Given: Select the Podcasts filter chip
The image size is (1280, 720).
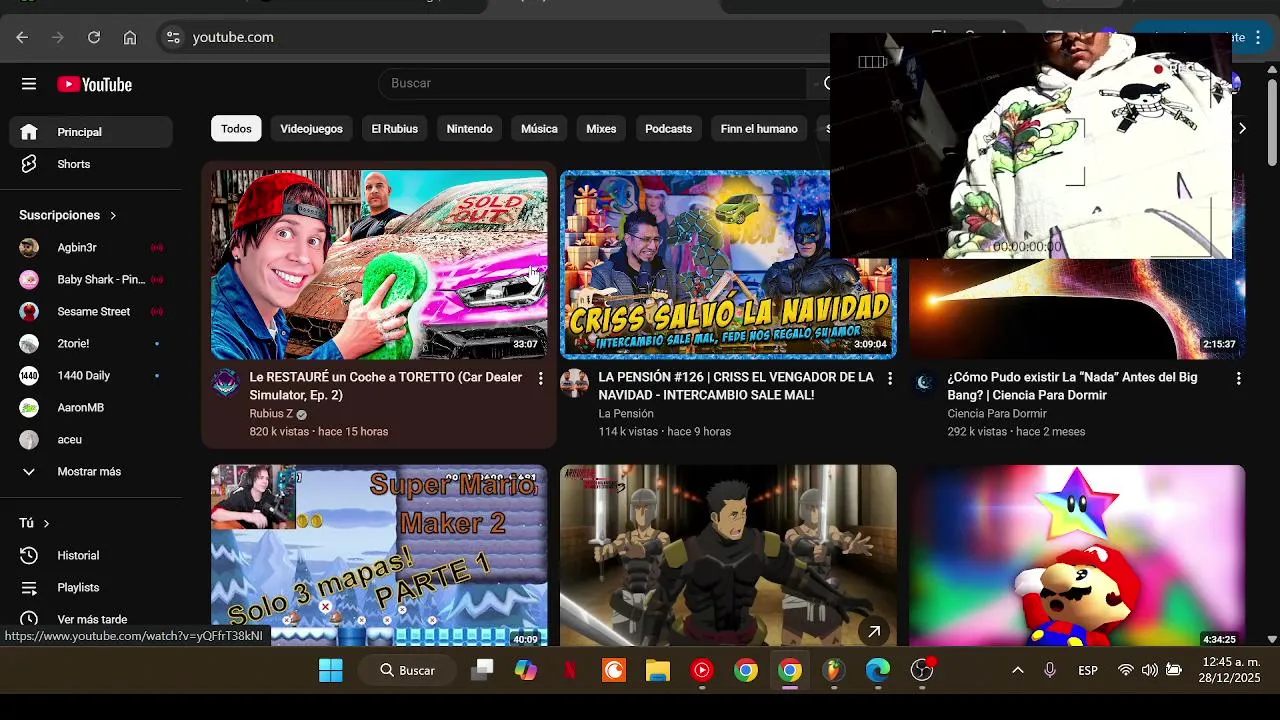Looking at the screenshot, I should 668,129.
